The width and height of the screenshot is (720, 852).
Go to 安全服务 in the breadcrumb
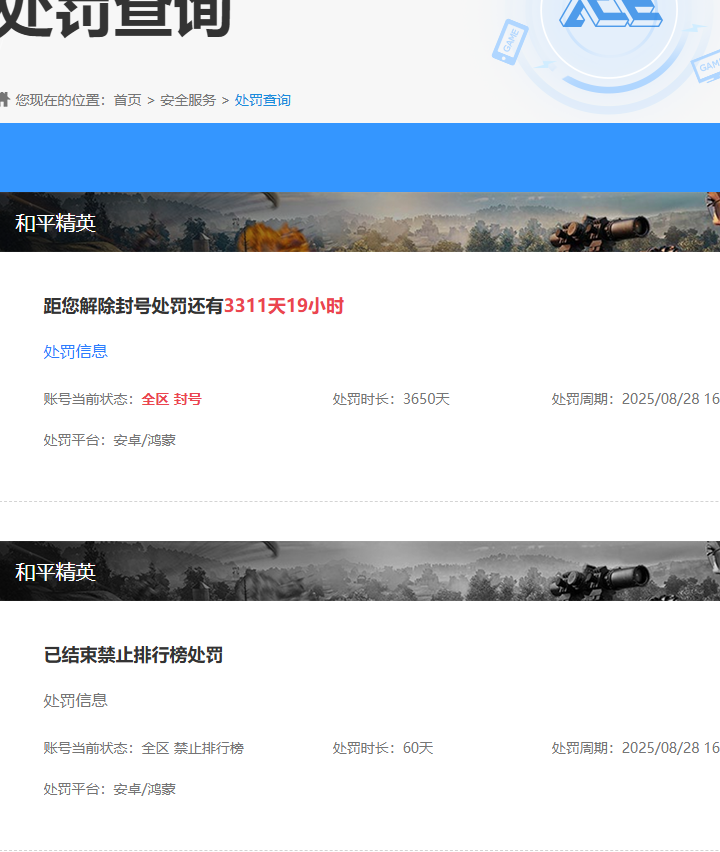click(188, 100)
